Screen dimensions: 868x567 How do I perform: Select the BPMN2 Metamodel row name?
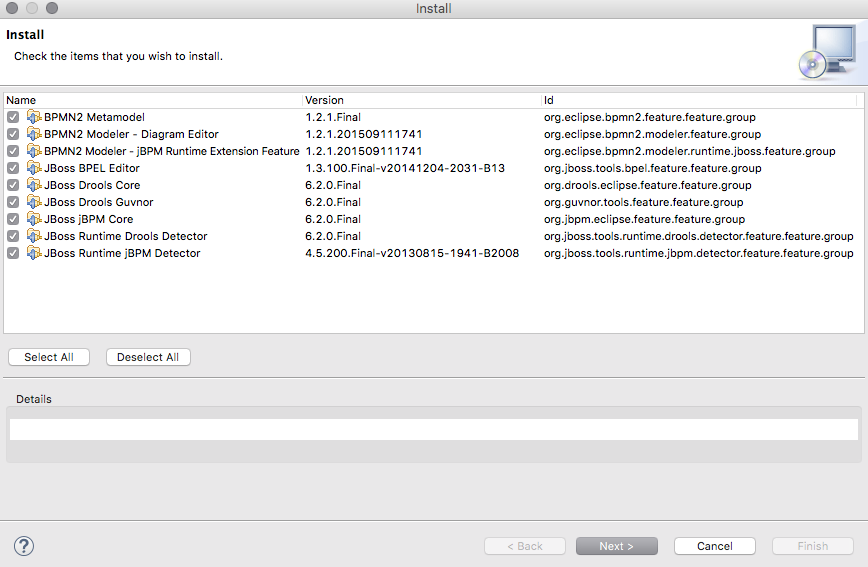tap(94, 117)
